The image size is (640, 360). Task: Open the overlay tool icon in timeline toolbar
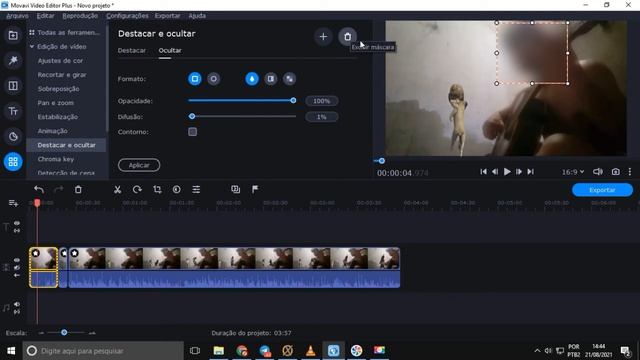tap(236, 189)
